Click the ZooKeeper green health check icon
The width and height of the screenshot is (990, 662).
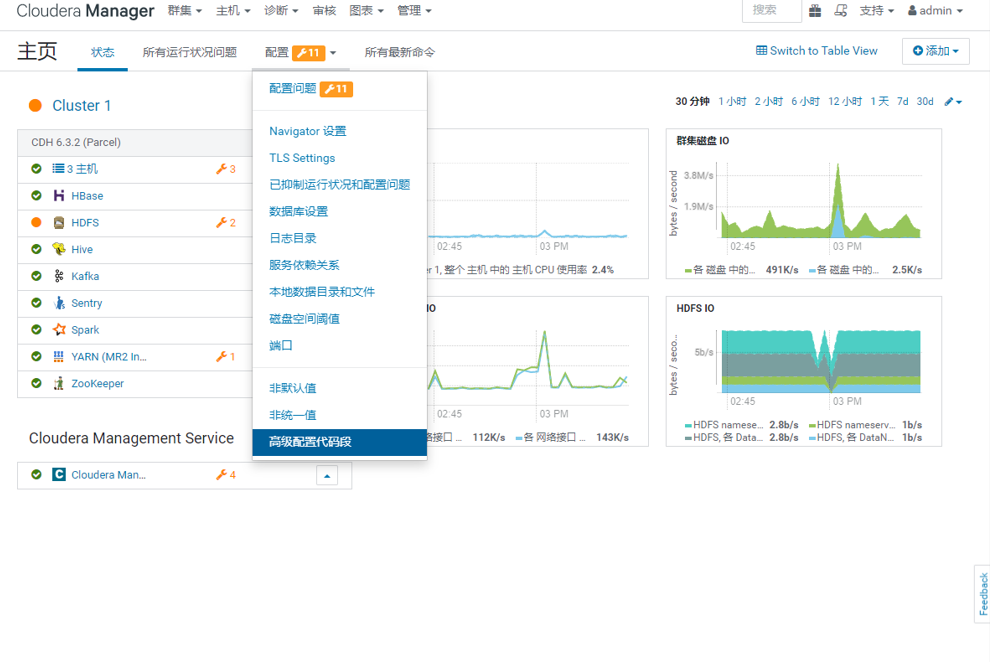(37, 383)
